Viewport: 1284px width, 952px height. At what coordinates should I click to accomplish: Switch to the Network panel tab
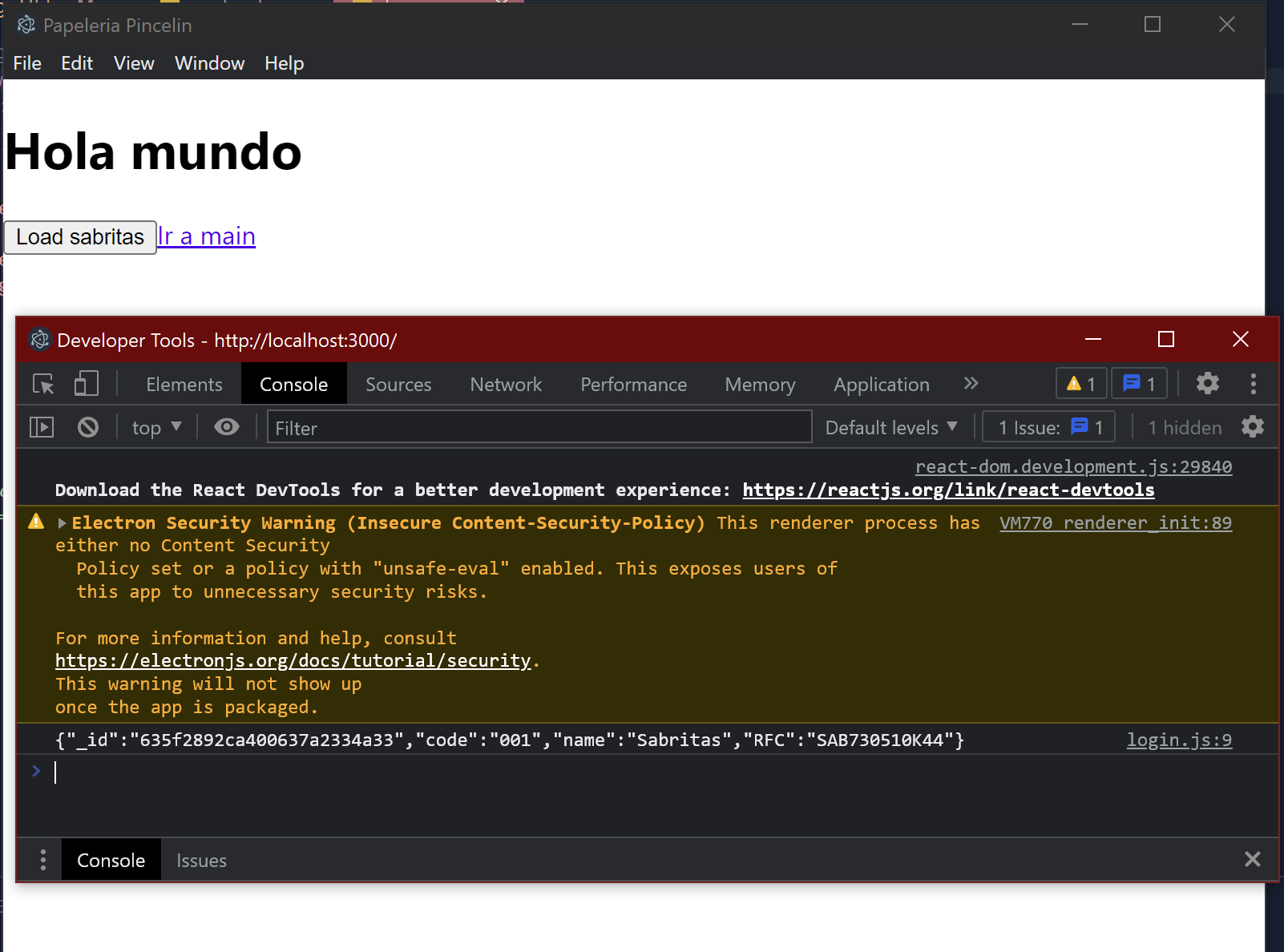[505, 384]
